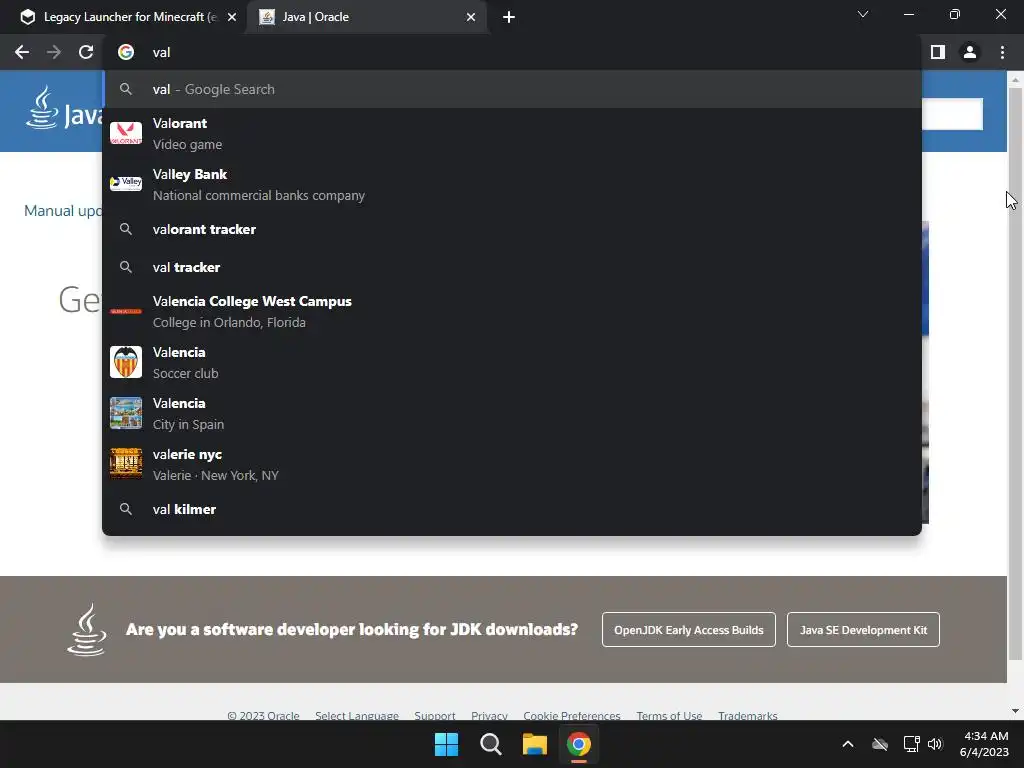Open the Support footer link
This screenshot has width=1024, height=768.
pos(434,716)
